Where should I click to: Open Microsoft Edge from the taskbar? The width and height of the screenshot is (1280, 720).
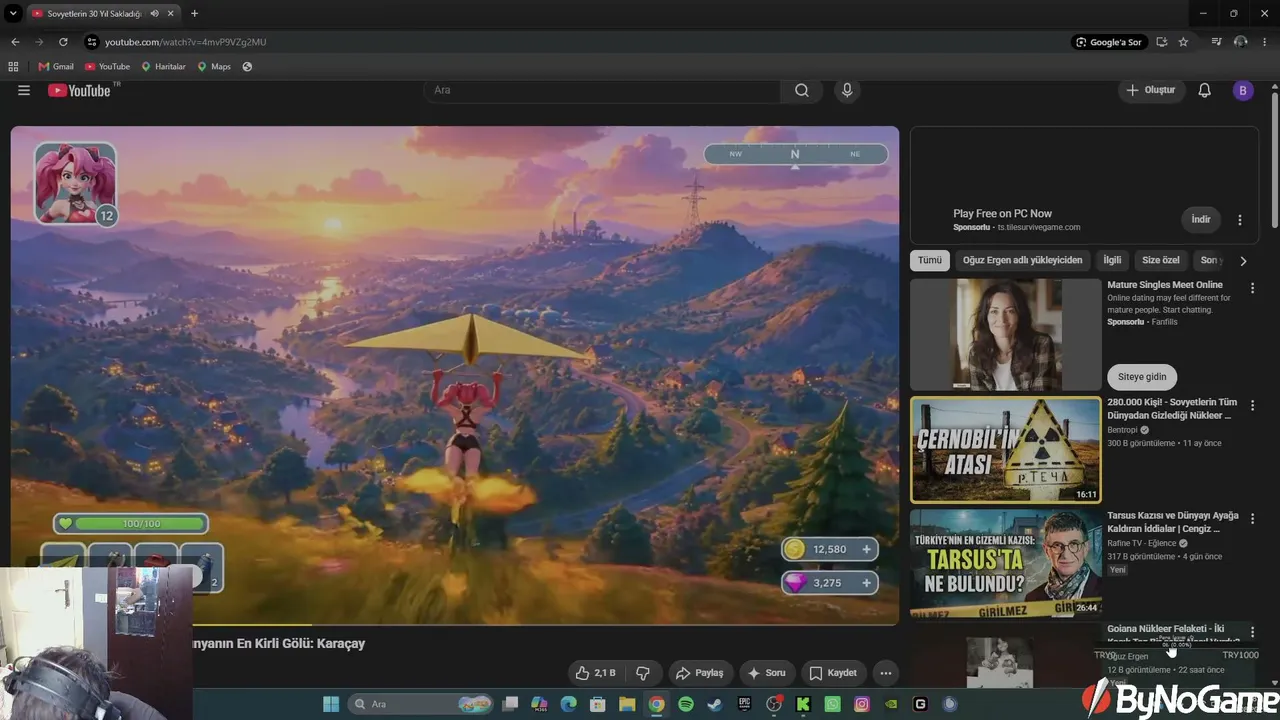569,704
